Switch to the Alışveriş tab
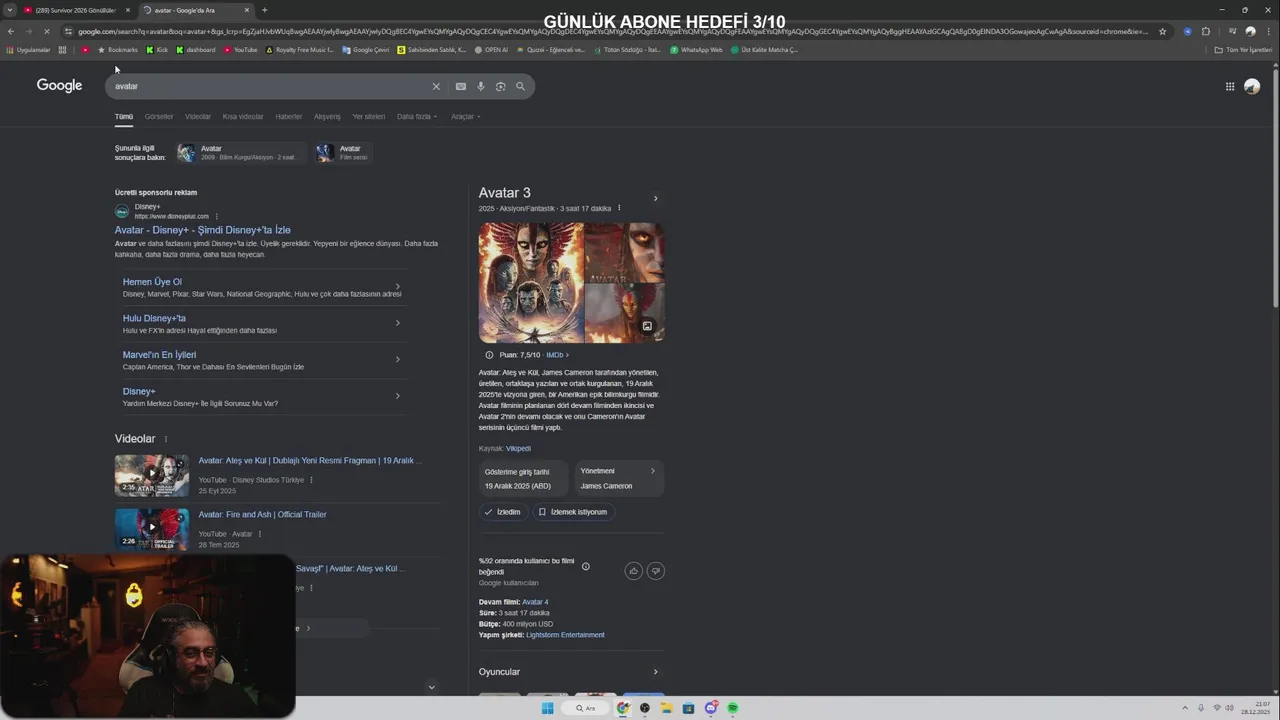Image resolution: width=1280 pixels, height=720 pixels. (327, 116)
